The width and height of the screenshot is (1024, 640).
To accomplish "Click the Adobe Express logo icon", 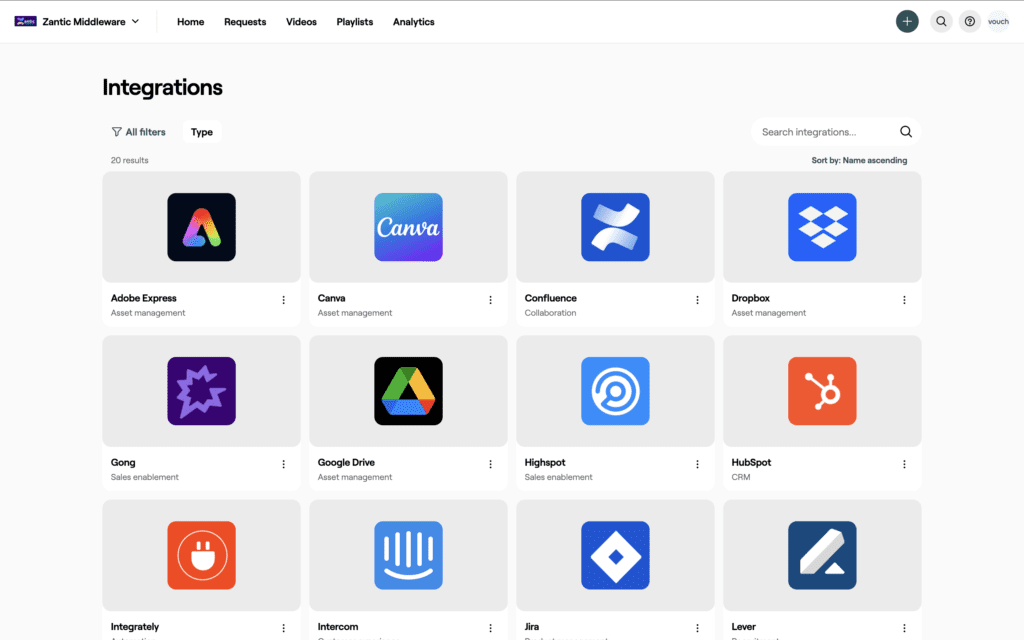I will [x=201, y=227].
